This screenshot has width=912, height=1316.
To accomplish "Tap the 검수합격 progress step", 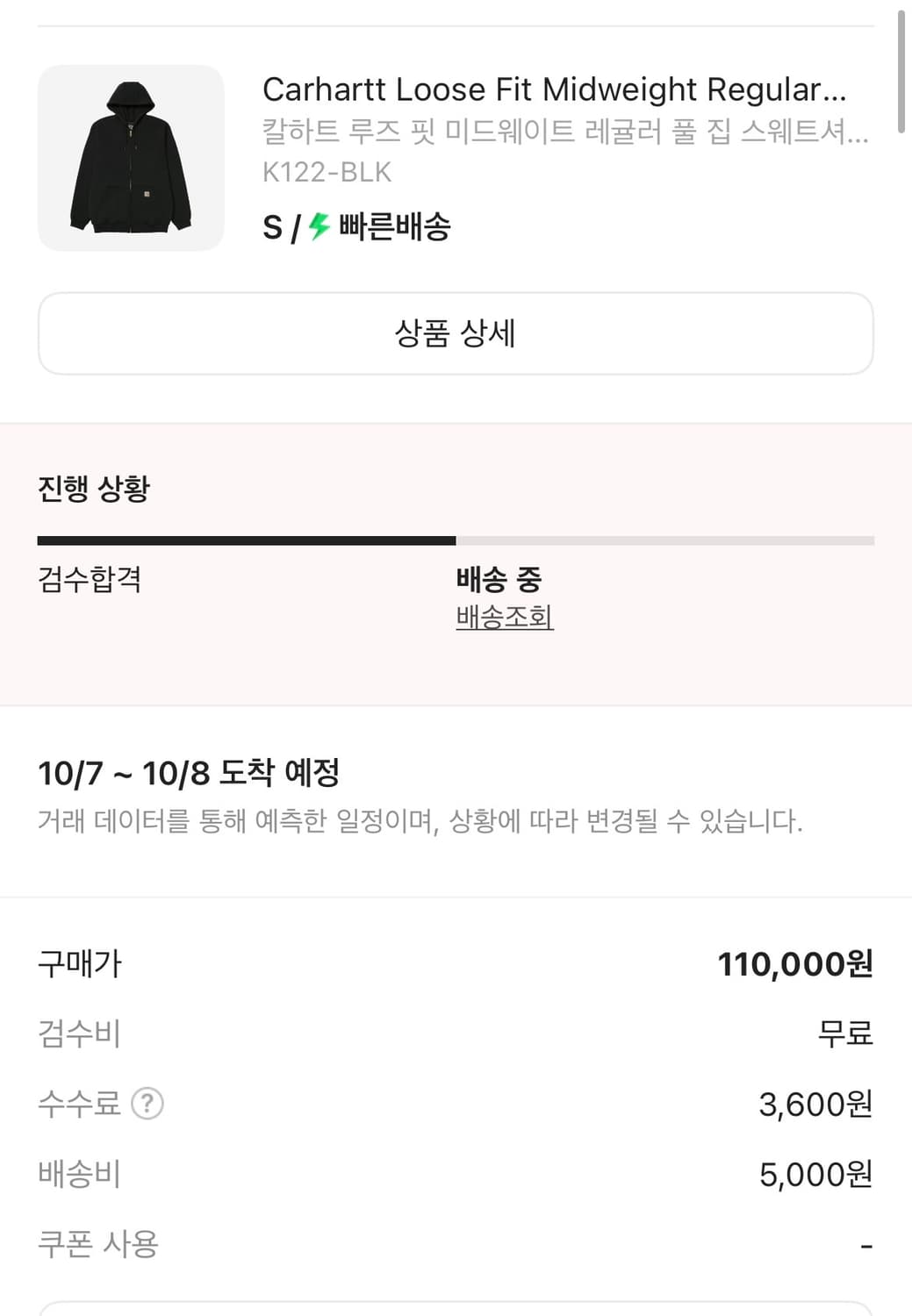I will tap(90, 579).
